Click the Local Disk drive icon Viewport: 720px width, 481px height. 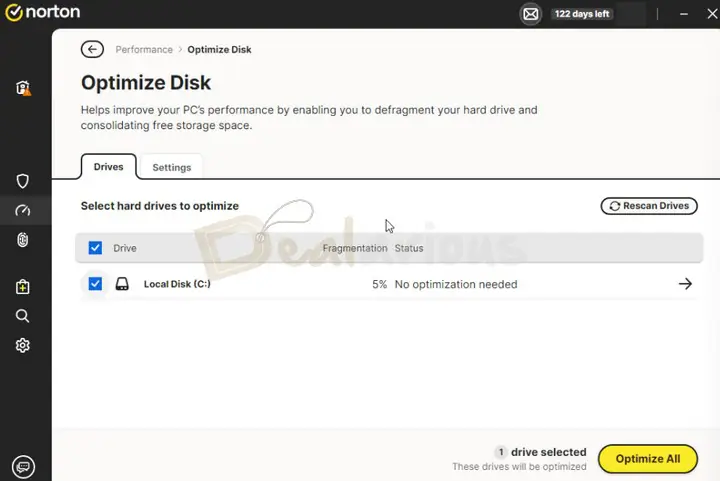[x=122, y=284]
